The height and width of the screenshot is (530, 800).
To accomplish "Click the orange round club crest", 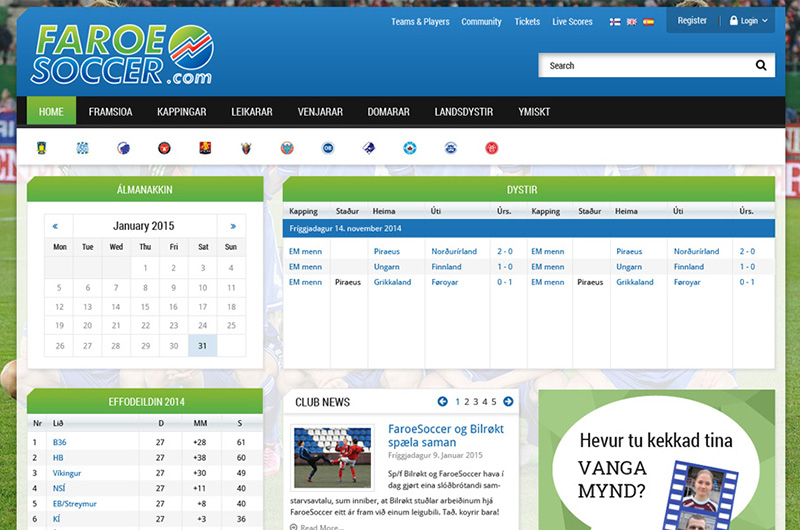I will [x=287, y=148].
